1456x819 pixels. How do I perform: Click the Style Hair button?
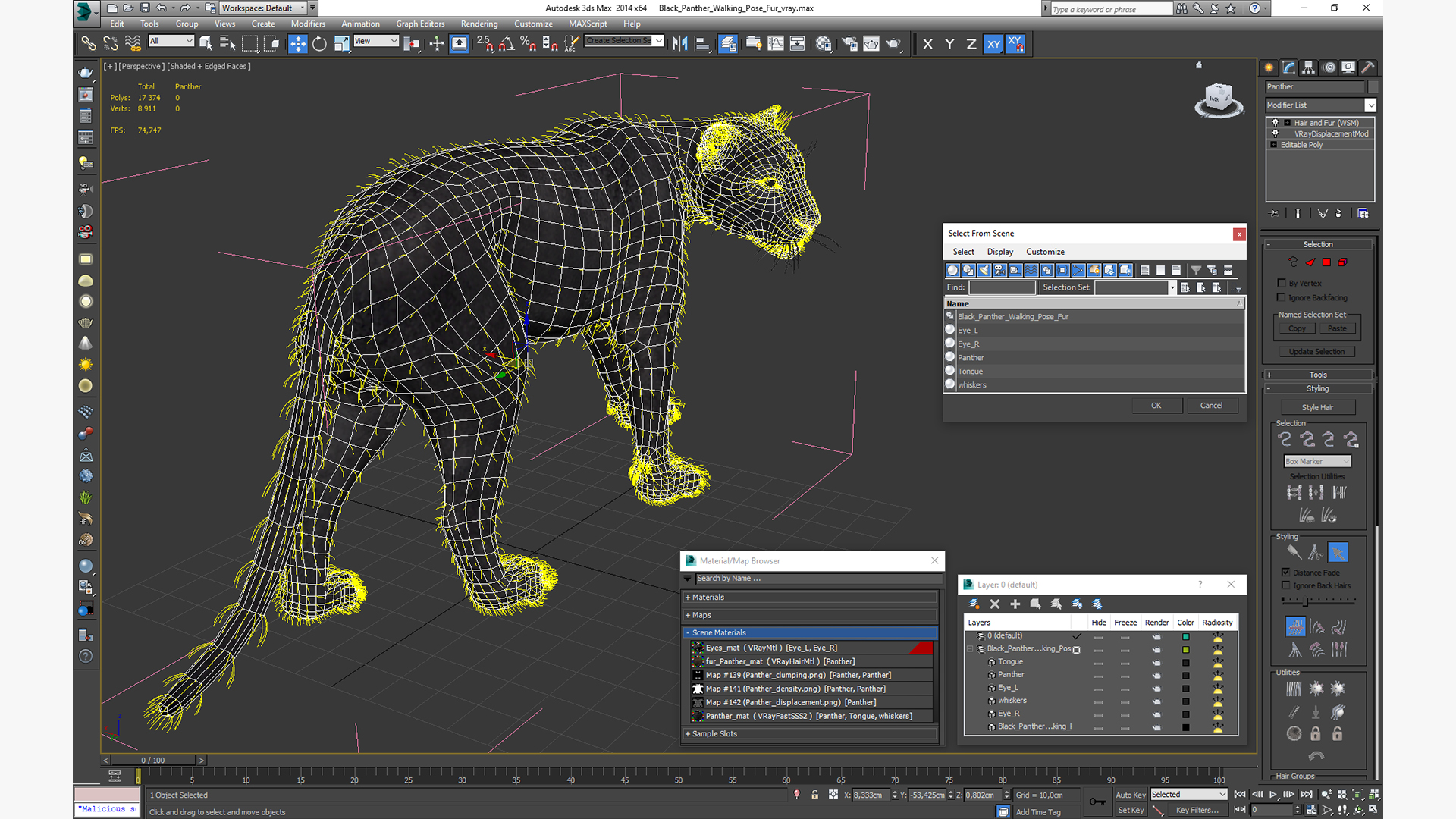(x=1317, y=407)
